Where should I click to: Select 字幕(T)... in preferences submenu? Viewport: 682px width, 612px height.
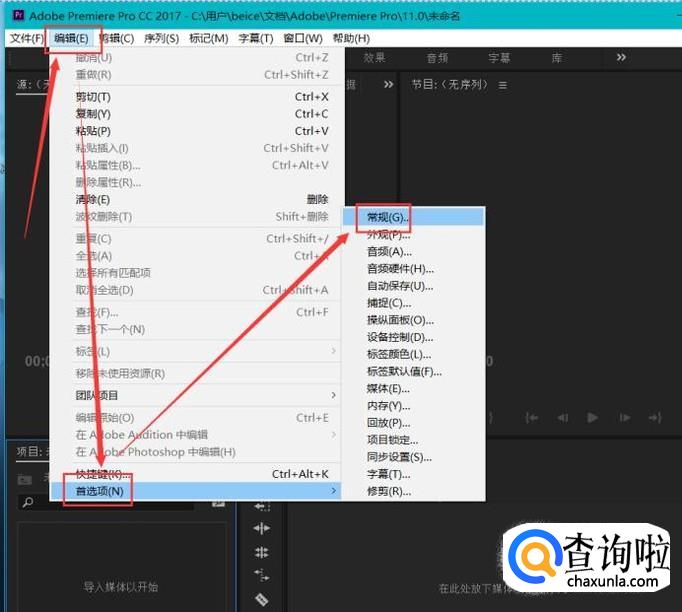[x=414, y=475]
